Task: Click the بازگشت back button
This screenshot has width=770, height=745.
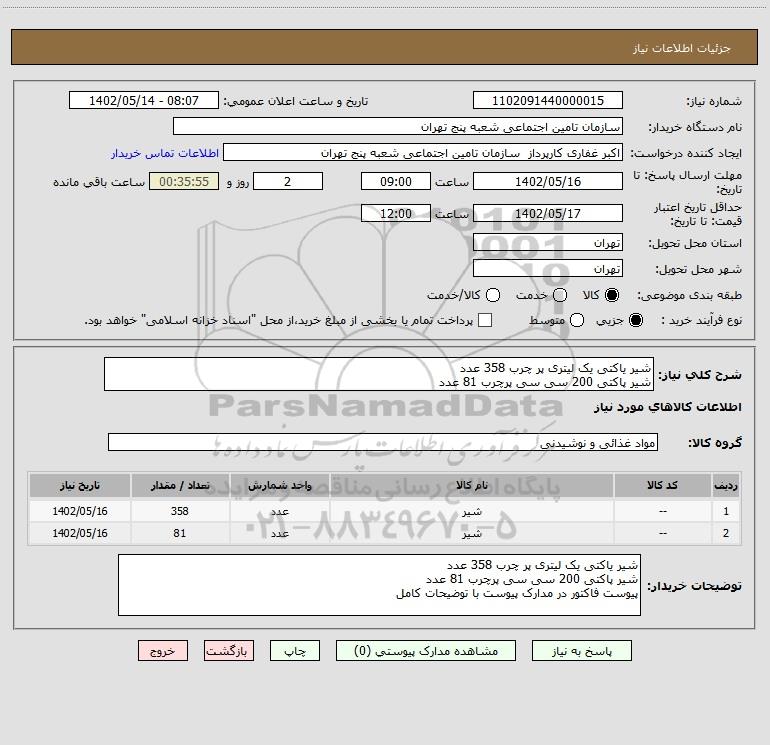Action: 229,651
